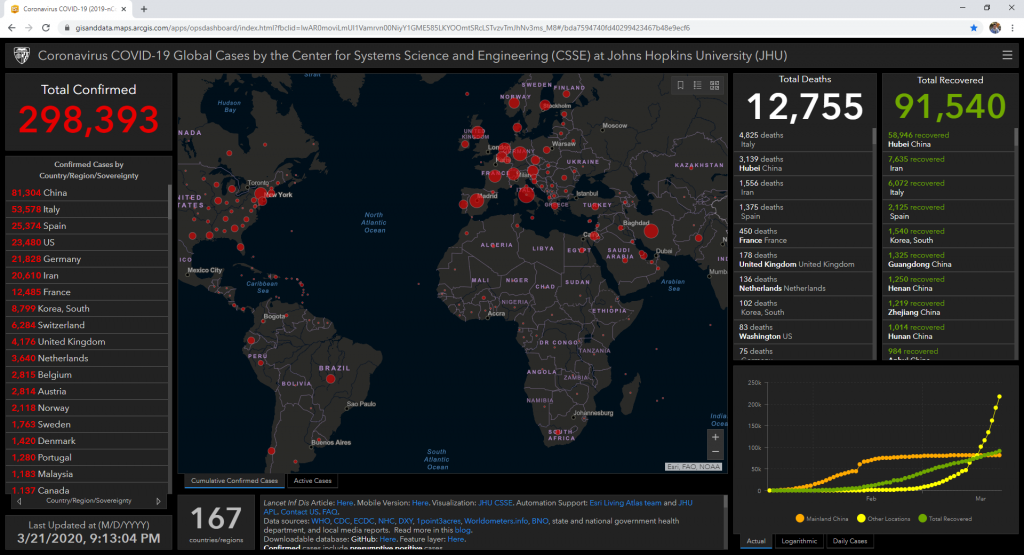Switch to the Cumulative Confirmed Cases tab
The image size is (1024, 555).
(234, 481)
